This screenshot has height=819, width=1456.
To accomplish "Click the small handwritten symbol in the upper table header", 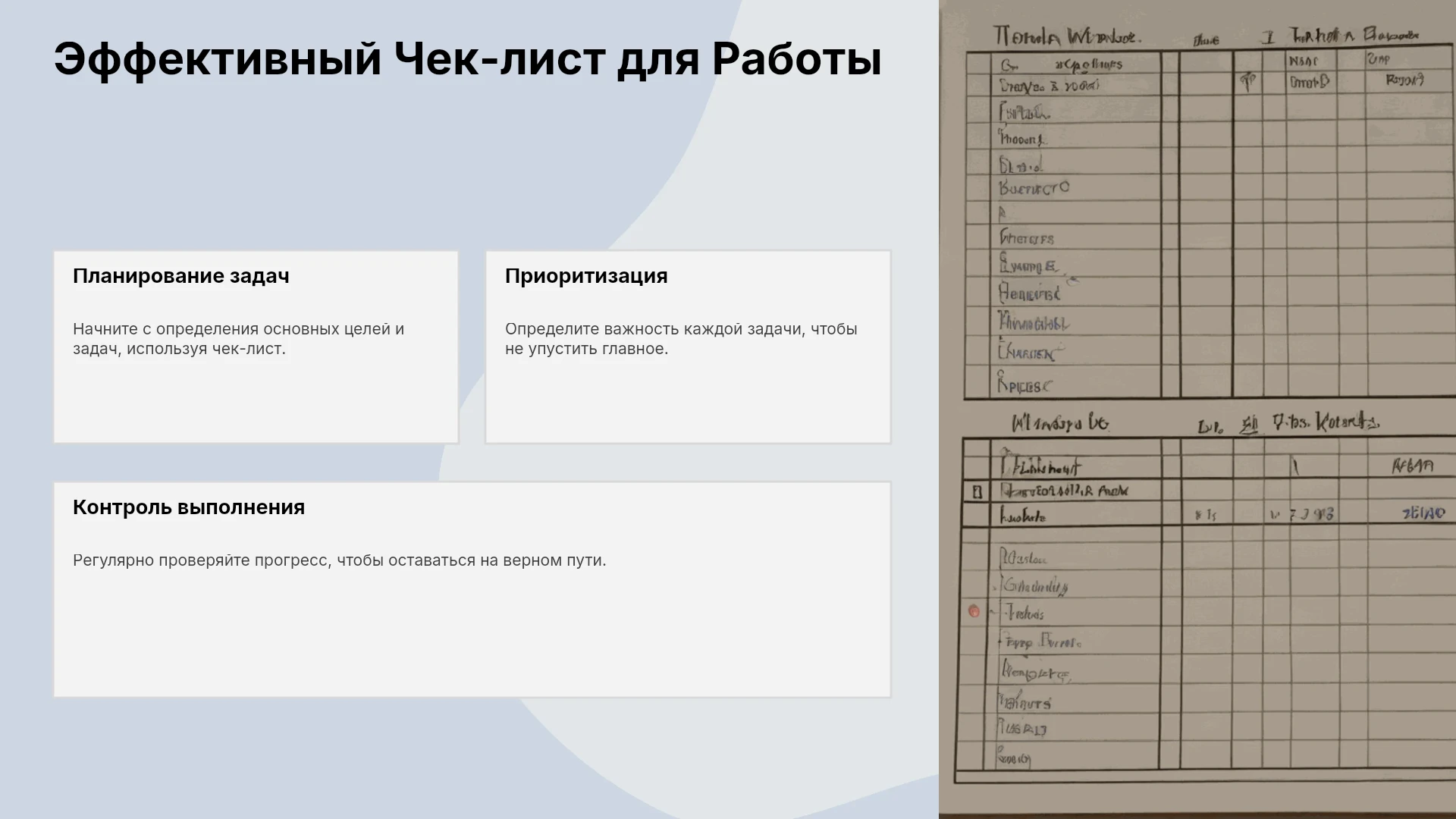I will [1248, 82].
